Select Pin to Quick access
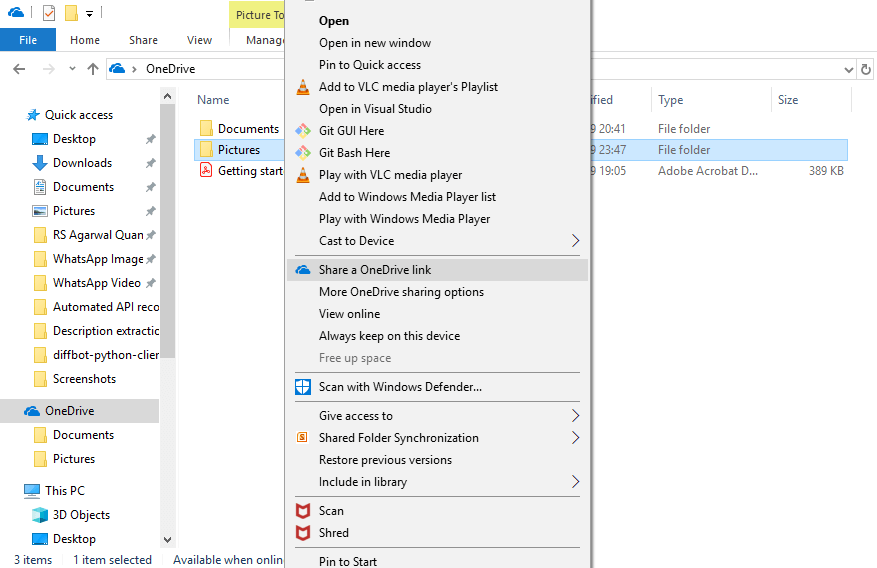Image resolution: width=877 pixels, height=568 pixels. [x=369, y=65]
